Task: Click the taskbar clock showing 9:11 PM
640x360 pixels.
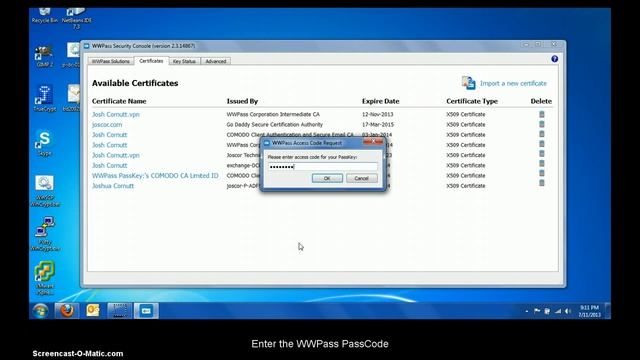Action: (589, 311)
